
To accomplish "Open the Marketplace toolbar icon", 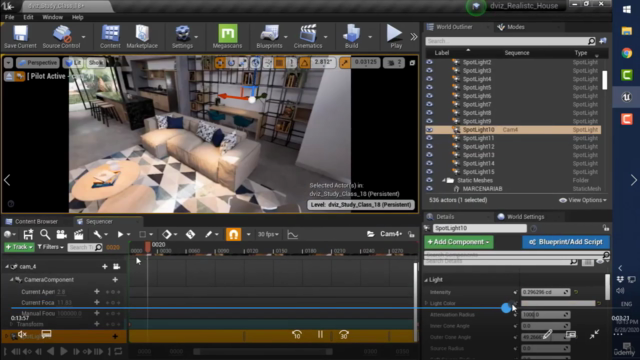I will point(142,36).
